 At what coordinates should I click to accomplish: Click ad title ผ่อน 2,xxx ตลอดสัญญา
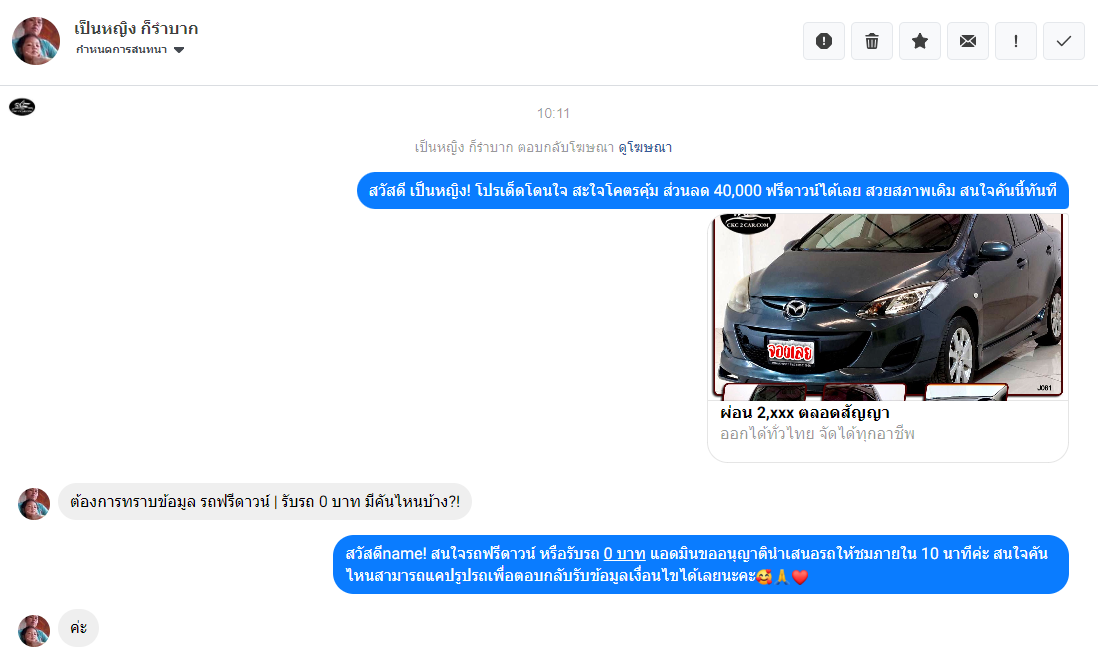(x=805, y=413)
